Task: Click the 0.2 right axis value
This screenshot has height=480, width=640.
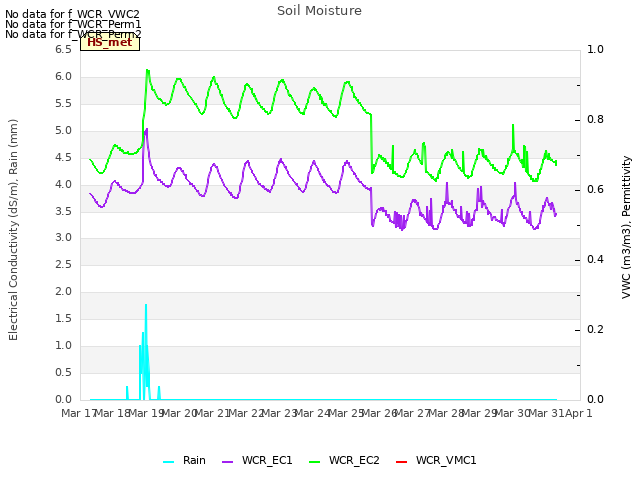Action: 595,329
